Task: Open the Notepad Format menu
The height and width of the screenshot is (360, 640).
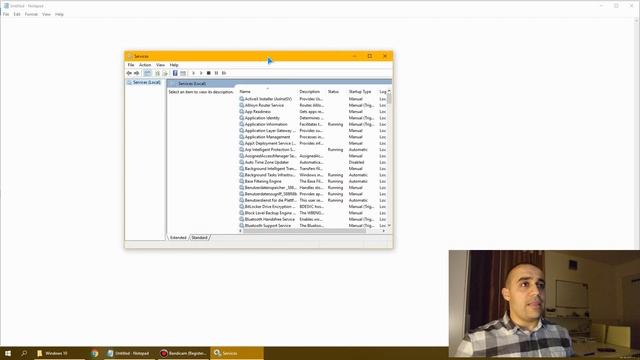Action: click(x=31, y=14)
